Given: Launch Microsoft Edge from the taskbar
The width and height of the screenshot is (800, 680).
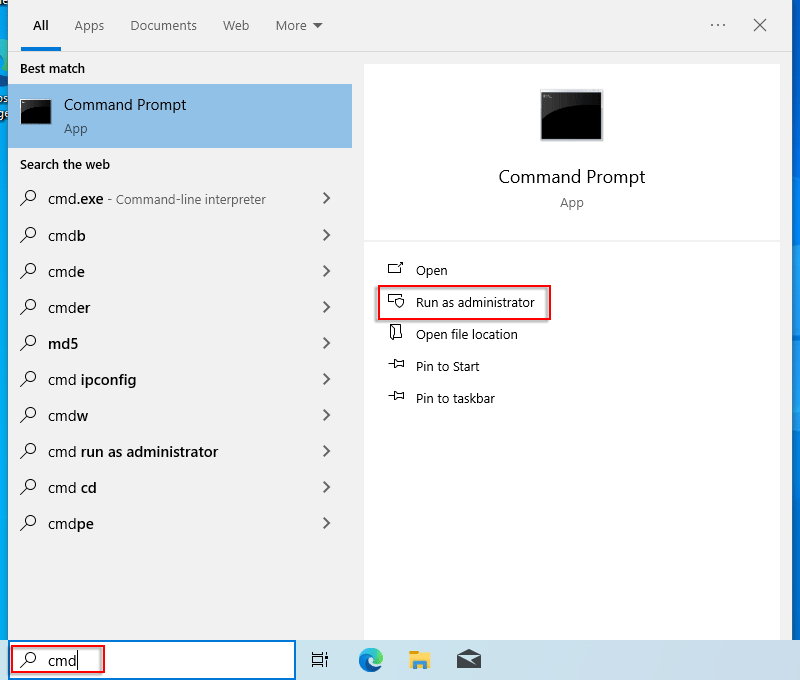Looking at the screenshot, I should 370,660.
